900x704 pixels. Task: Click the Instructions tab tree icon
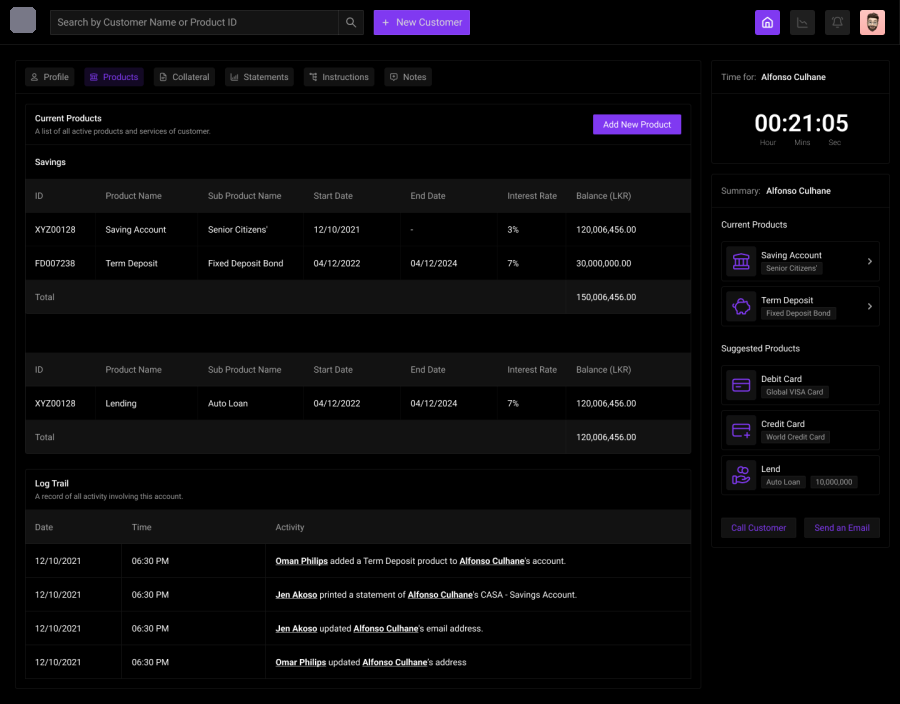point(313,77)
